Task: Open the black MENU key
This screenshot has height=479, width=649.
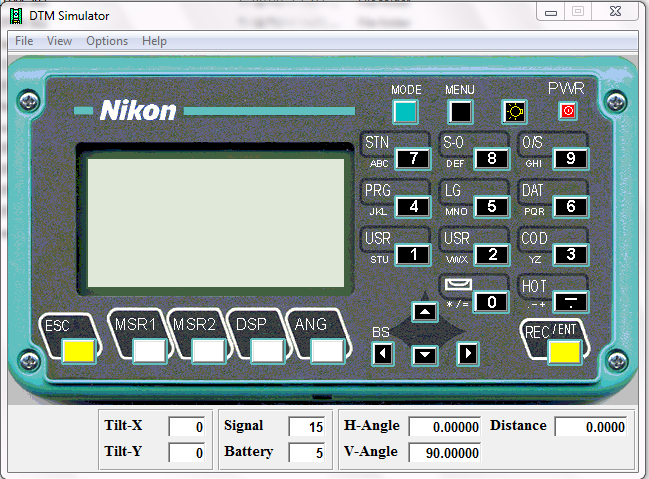Action: pyautogui.click(x=460, y=112)
